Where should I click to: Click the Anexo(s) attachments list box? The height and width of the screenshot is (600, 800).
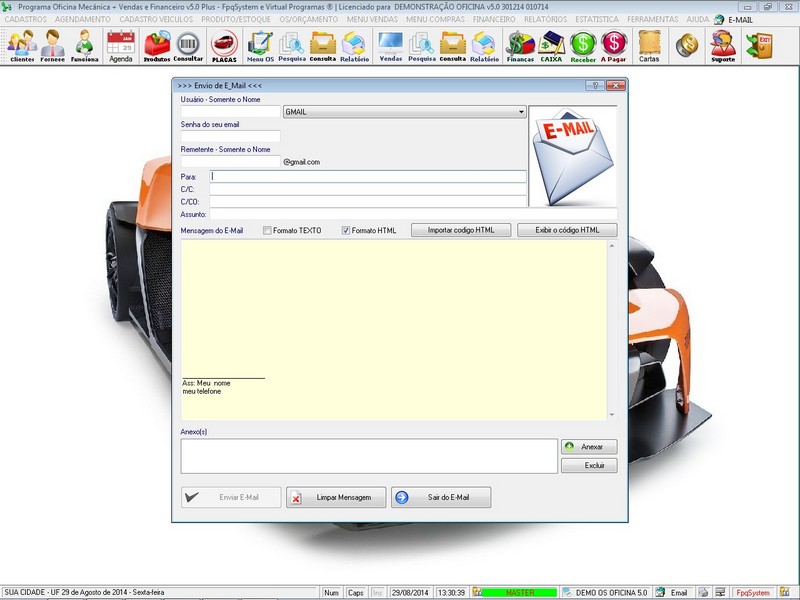pyautogui.click(x=369, y=456)
